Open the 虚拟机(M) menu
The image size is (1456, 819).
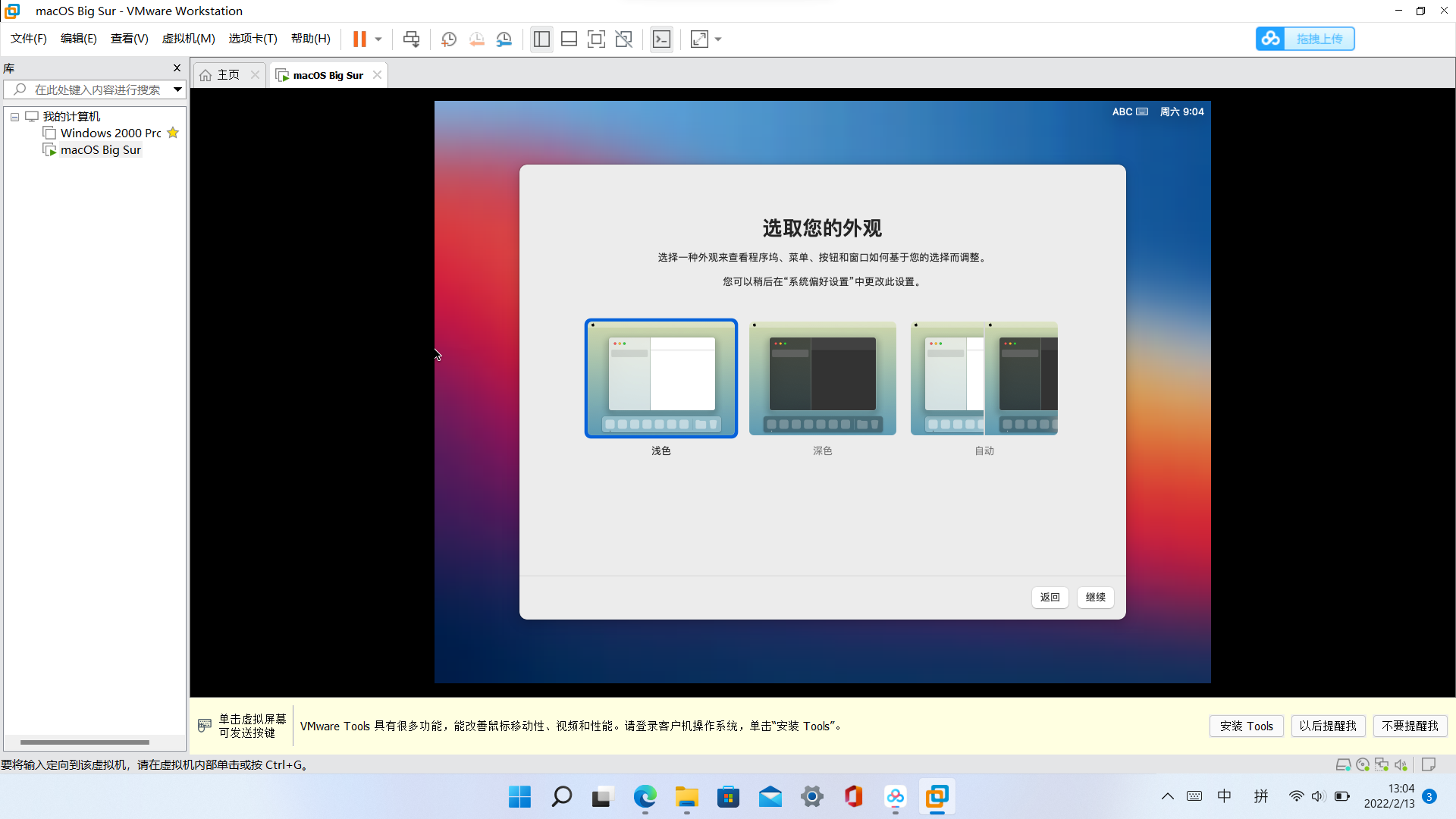(188, 39)
